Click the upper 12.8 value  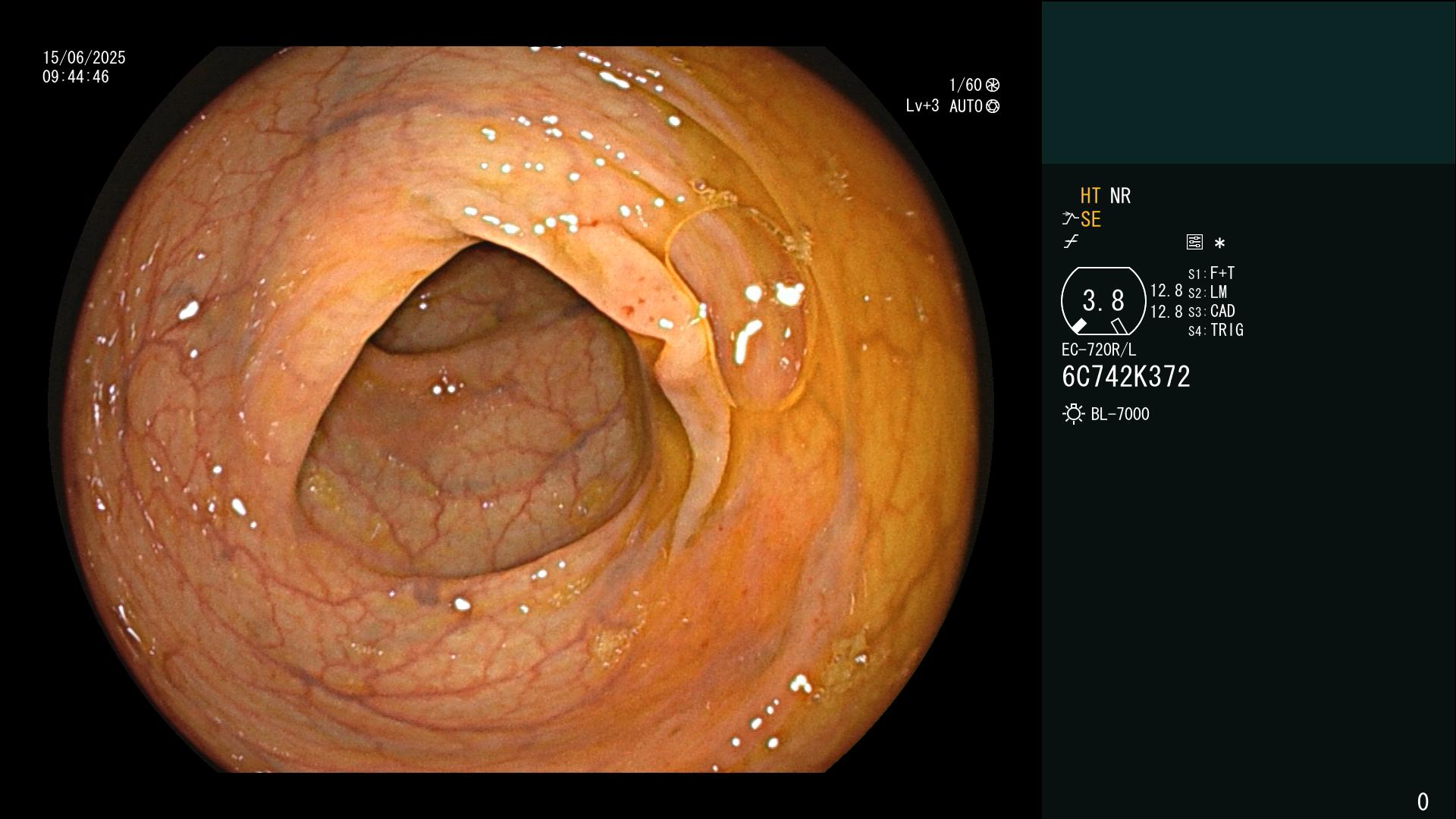[1166, 291]
